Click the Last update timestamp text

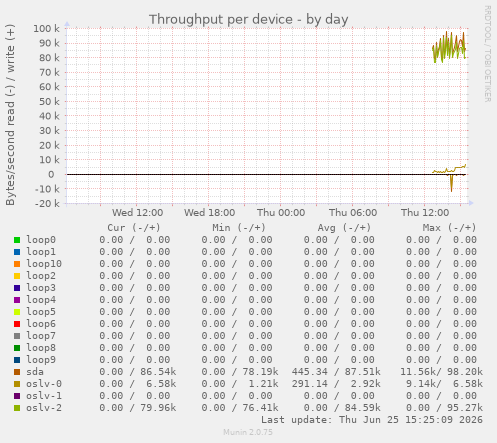(x=372, y=420)
